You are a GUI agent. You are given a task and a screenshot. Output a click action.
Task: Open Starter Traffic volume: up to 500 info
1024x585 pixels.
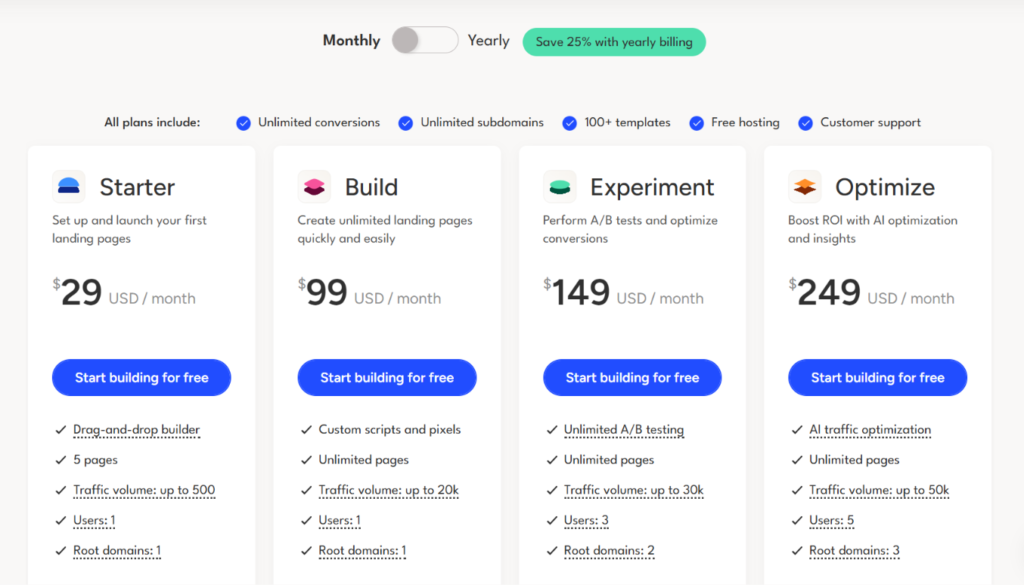(x=144, y=490)
